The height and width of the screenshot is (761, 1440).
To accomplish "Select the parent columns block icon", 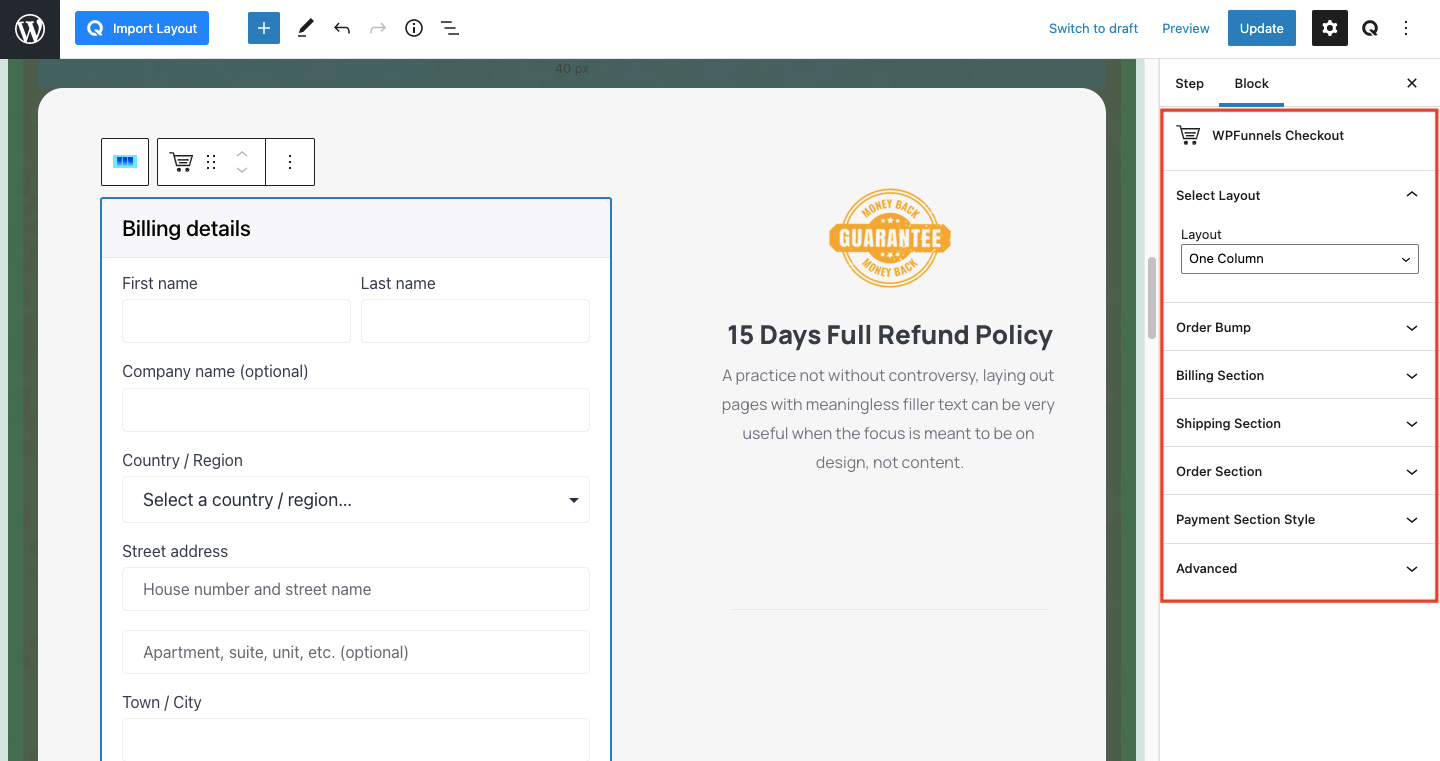I will click(x=125, y=162).
